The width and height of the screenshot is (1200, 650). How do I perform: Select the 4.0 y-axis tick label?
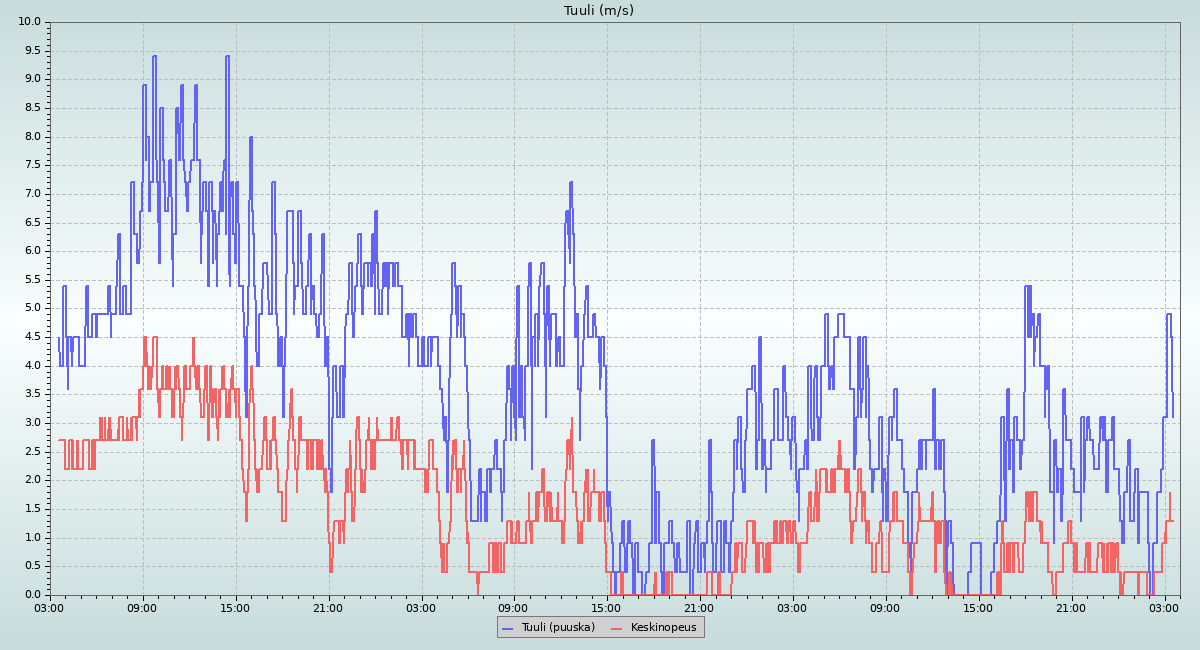tap(33, 365)
